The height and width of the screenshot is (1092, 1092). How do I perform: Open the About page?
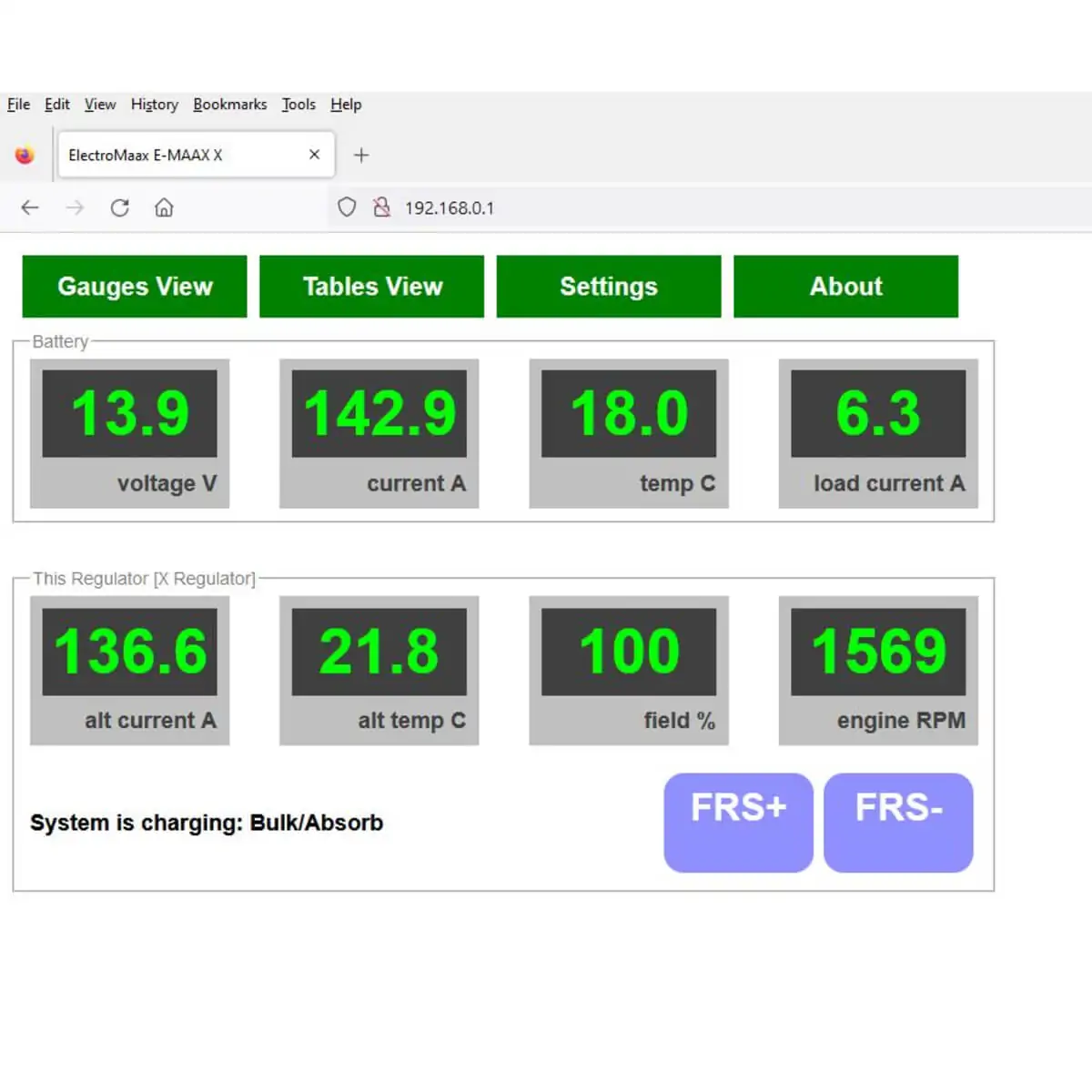[846, 287]
